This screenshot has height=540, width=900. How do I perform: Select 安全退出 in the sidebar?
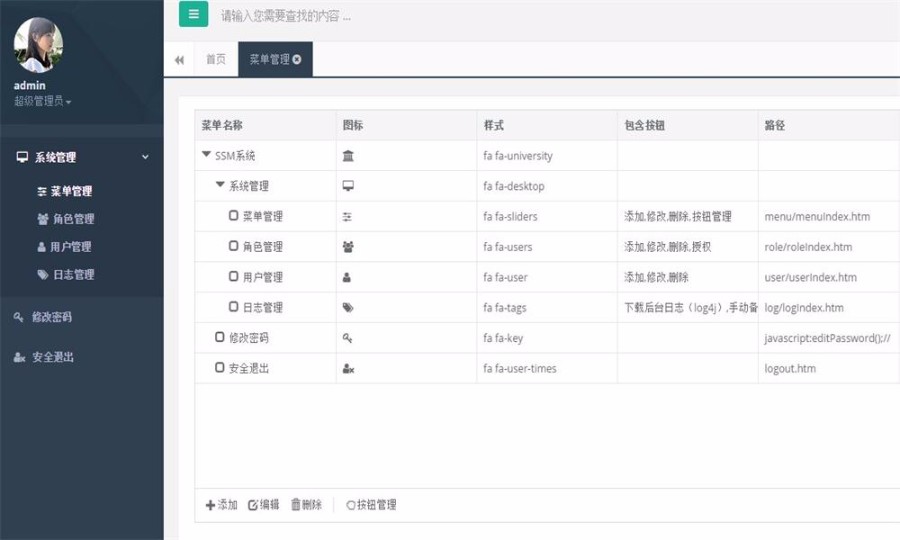point(53,357)
